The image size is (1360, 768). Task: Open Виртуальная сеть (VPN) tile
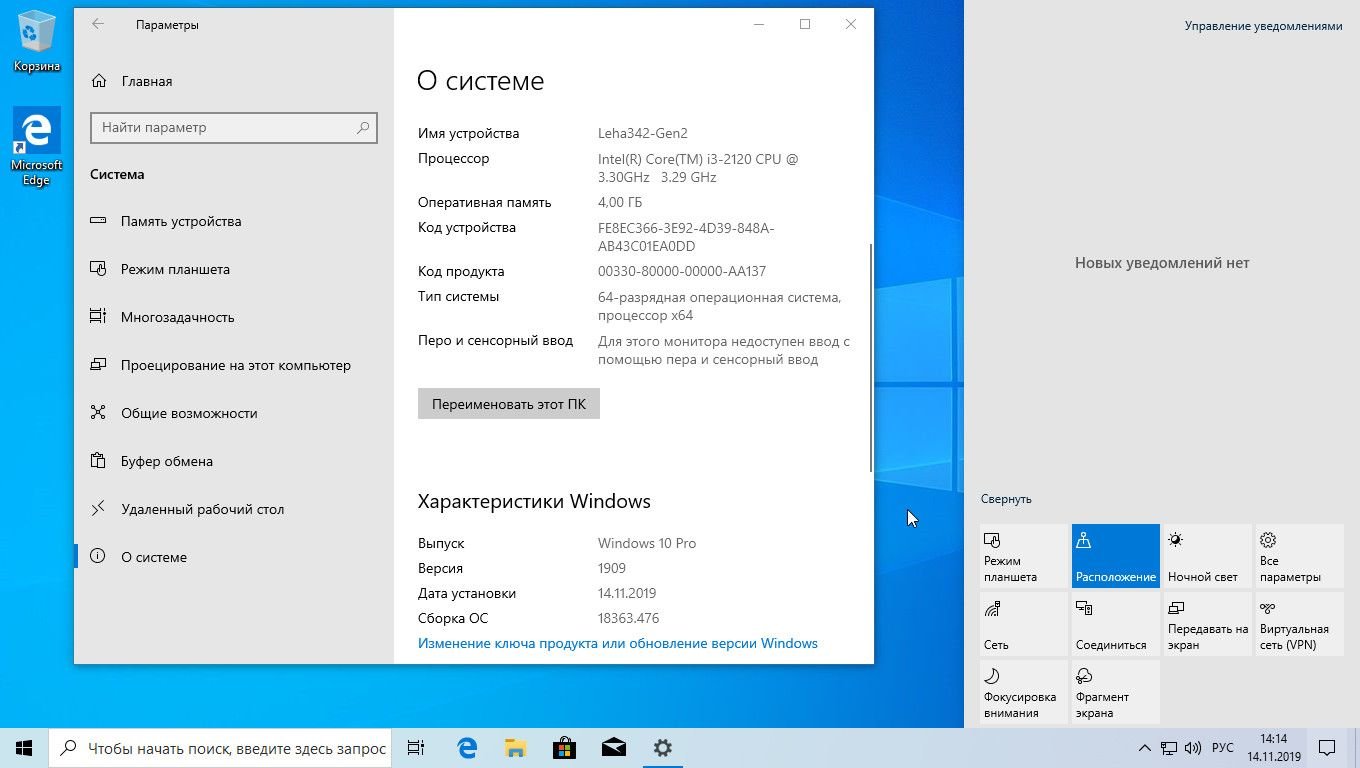pos(1300,624)
